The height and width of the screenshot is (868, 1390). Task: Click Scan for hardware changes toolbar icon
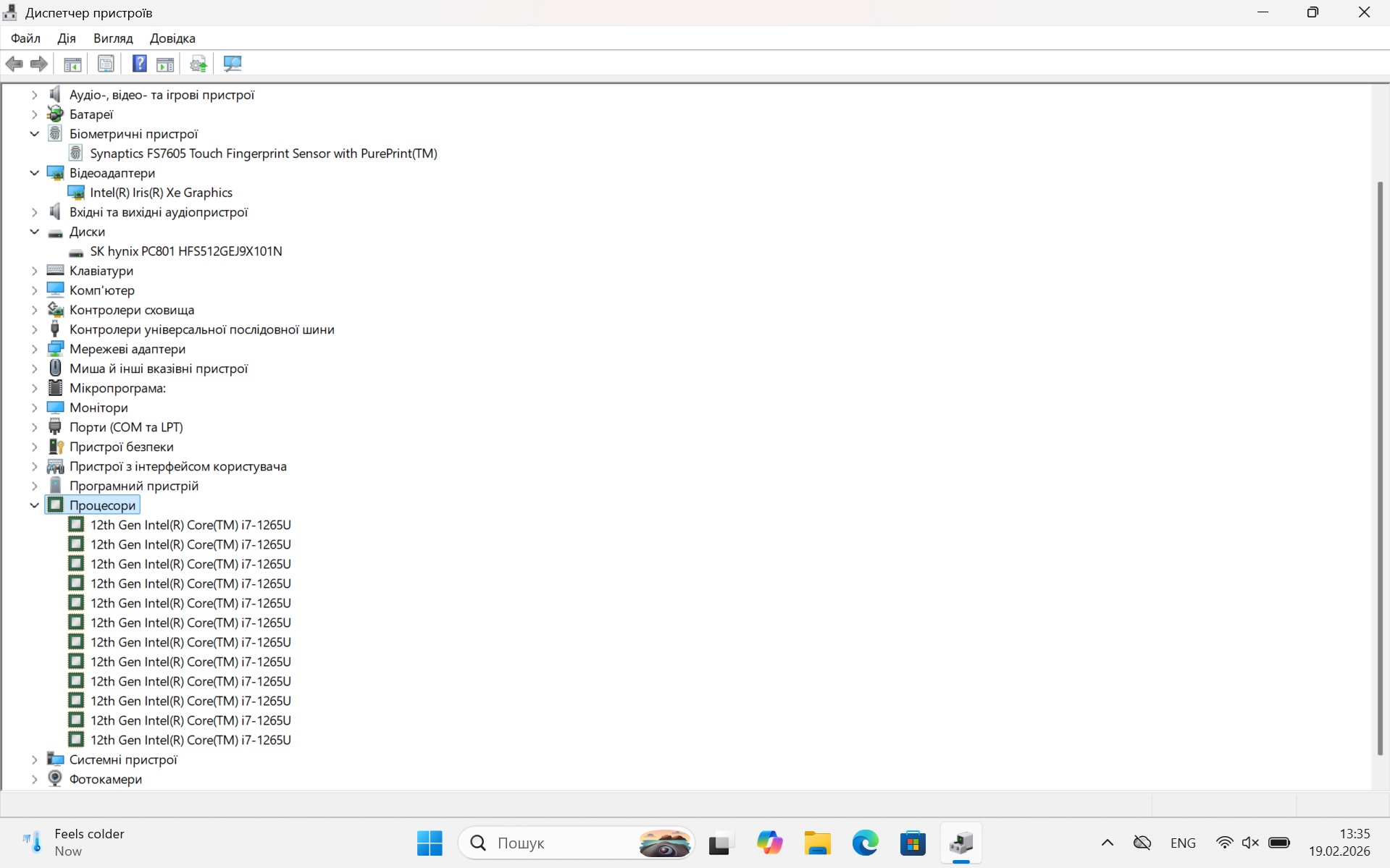pos(233,64)
